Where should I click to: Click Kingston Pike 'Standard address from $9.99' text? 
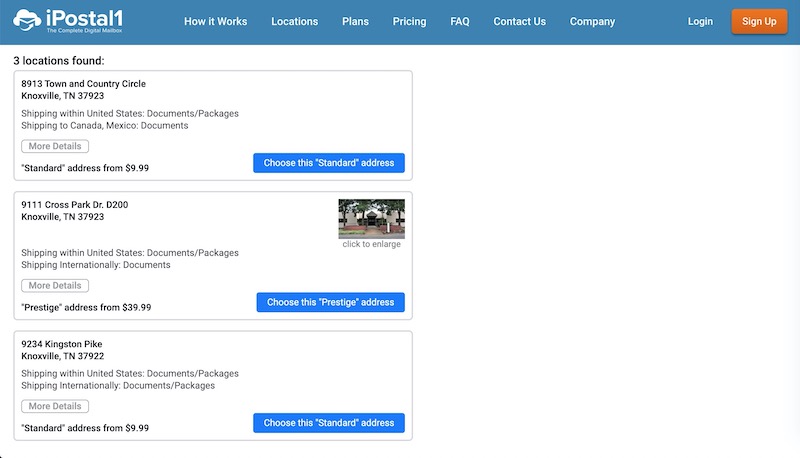(x=85, y=428)
